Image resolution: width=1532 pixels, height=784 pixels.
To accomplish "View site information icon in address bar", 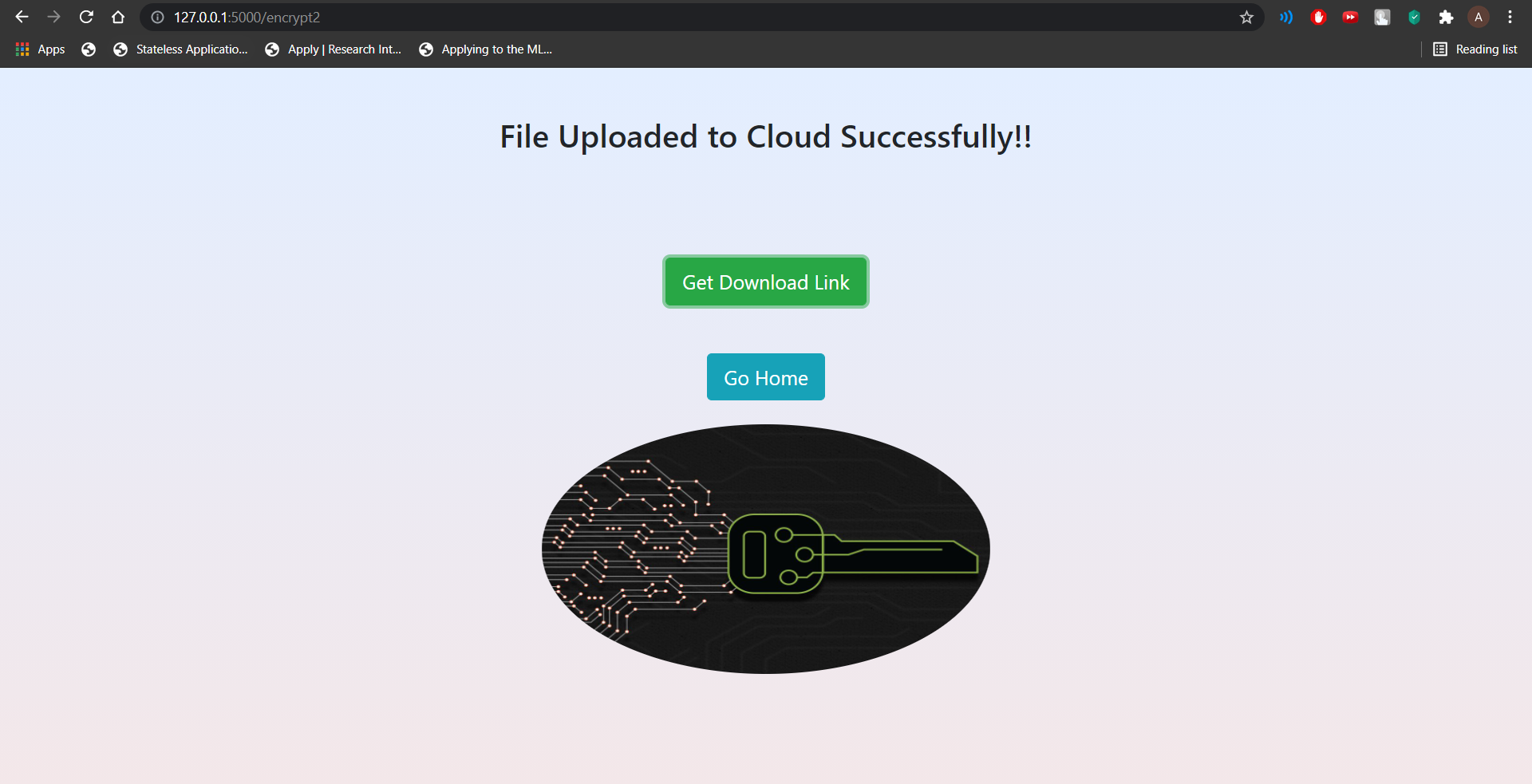I will tap(158, 17).
